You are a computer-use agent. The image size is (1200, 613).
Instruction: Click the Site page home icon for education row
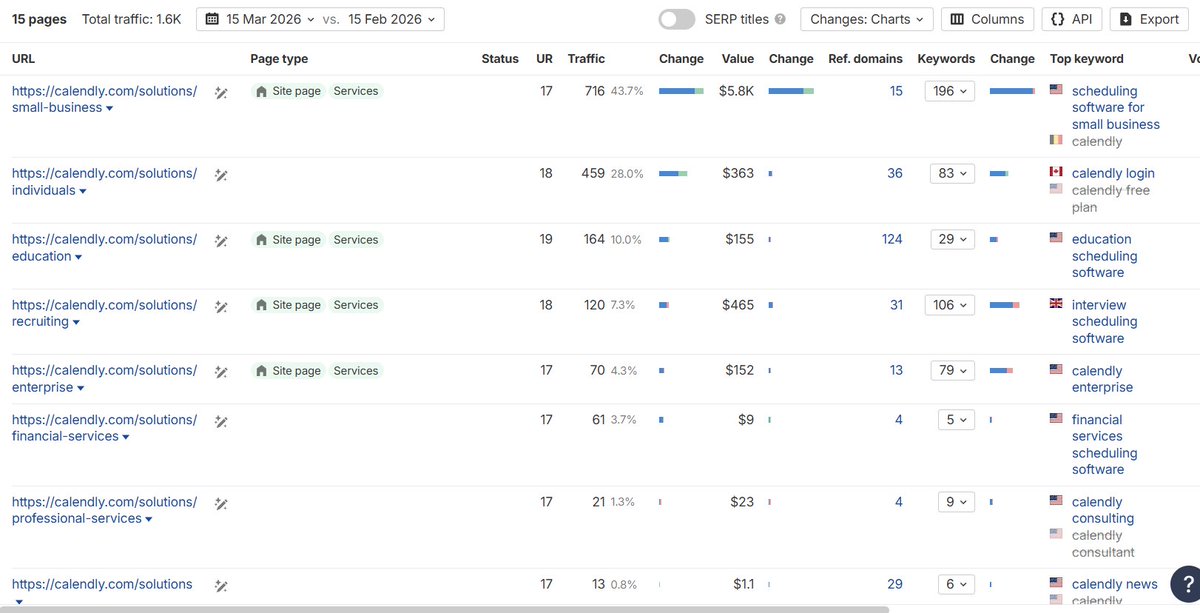coord(262,240)
